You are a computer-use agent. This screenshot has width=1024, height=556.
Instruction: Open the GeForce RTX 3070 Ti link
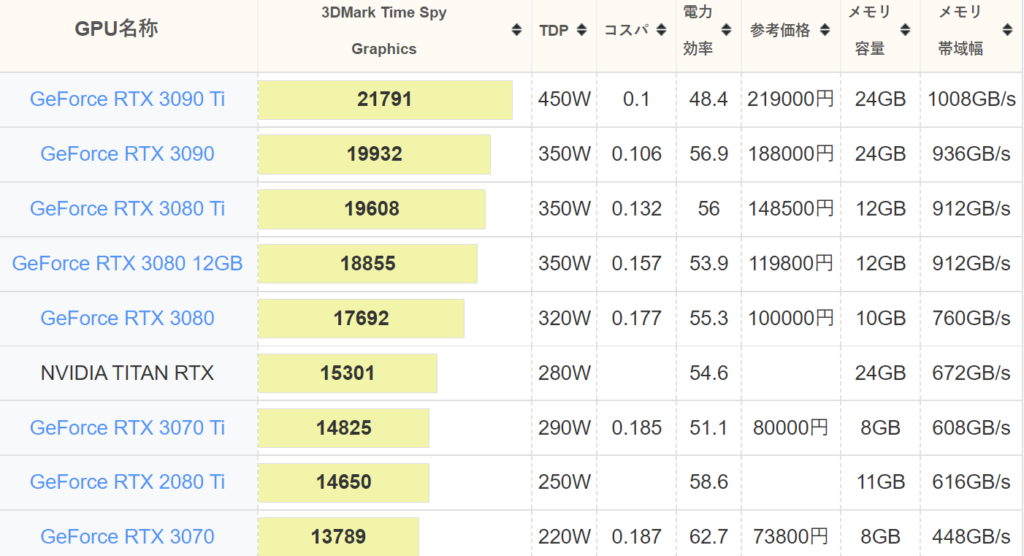pyautogui.click(x=127, y=427)
